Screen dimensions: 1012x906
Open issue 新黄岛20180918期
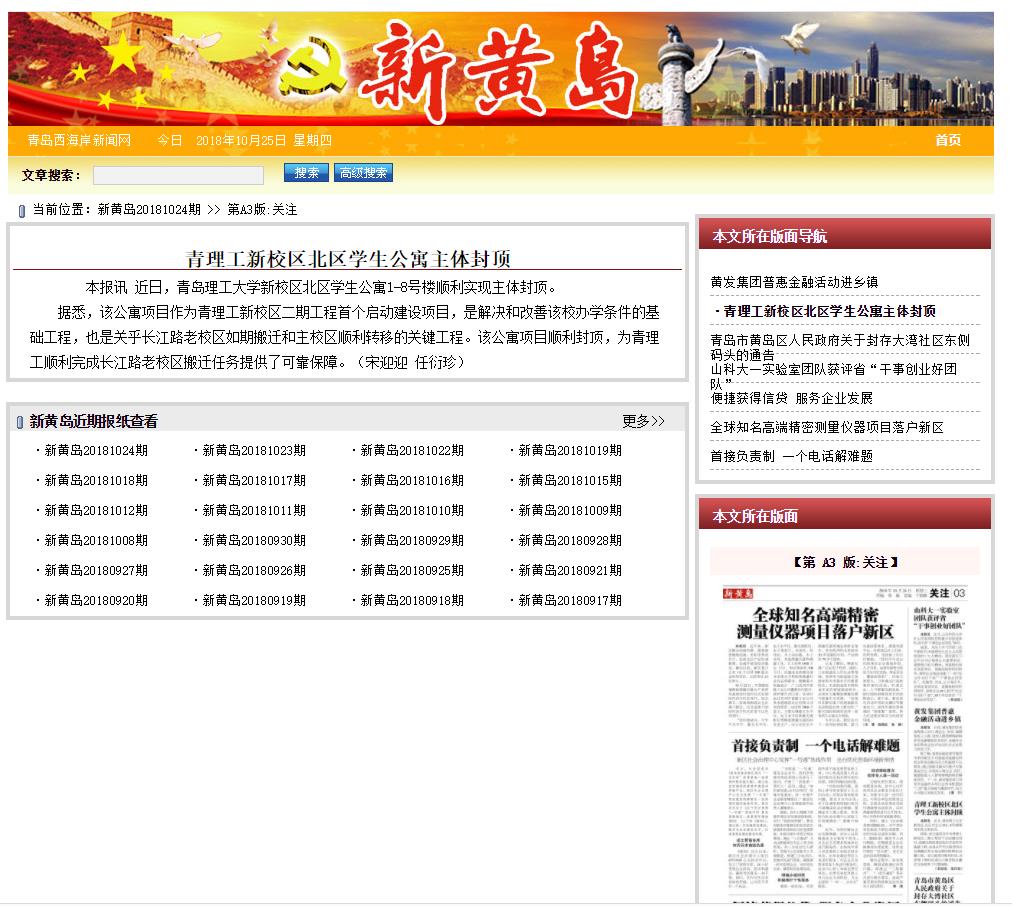412,601
